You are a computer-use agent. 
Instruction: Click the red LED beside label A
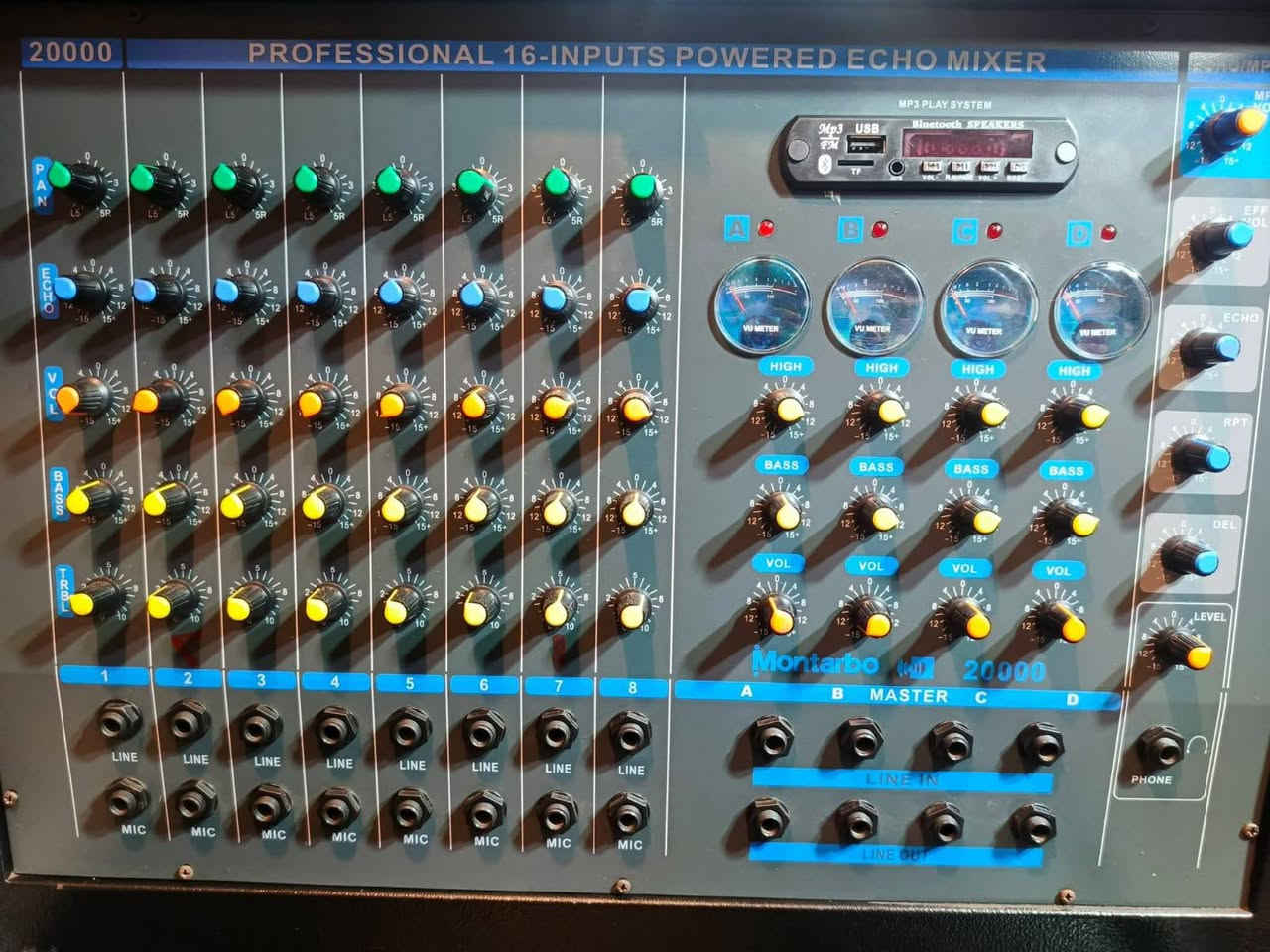(x=766, y=229)
